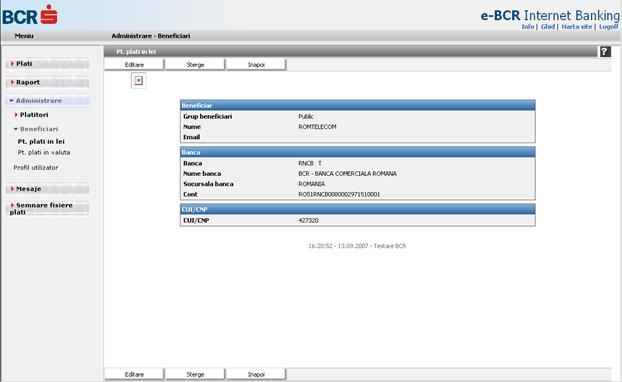622x382 pixels.
Task: Click the top Sterge button
Action: coord(195,65)
